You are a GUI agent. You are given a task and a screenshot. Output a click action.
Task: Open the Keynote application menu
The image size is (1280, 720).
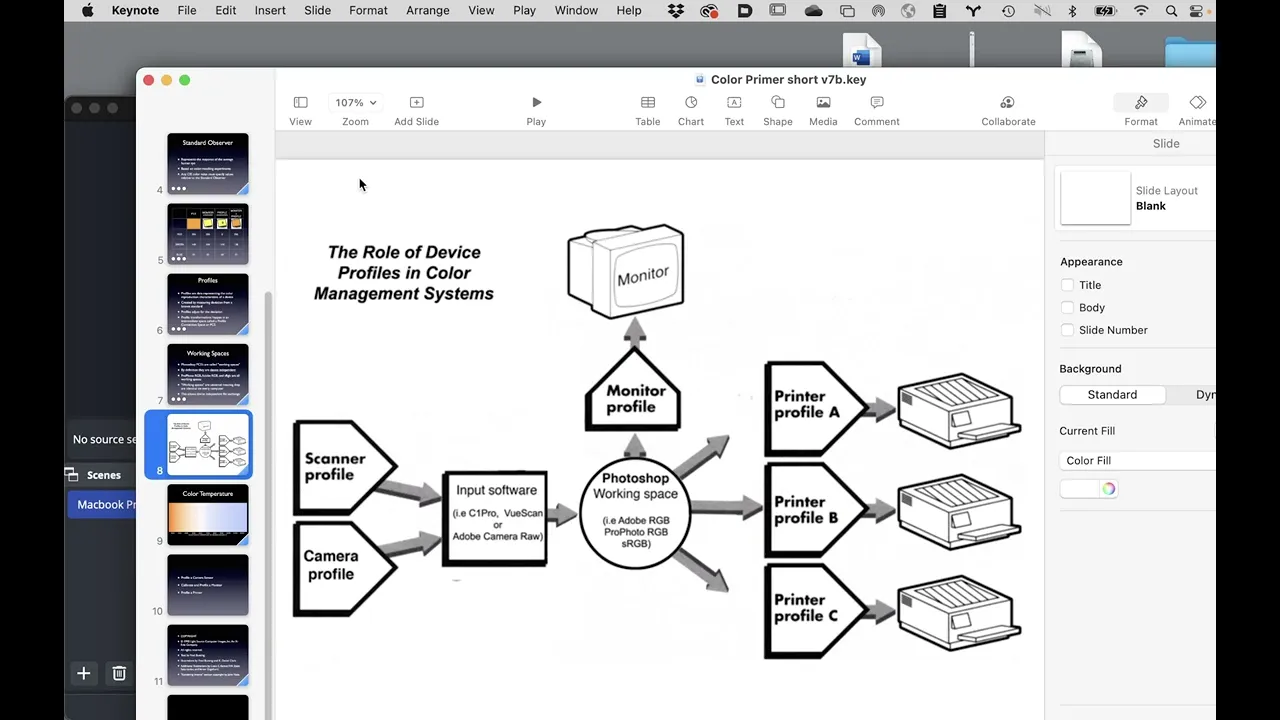[x=135, y=10]
